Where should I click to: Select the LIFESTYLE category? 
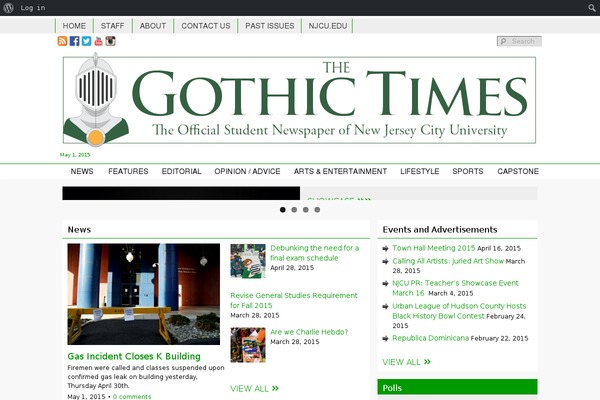(x=420, y=171)
